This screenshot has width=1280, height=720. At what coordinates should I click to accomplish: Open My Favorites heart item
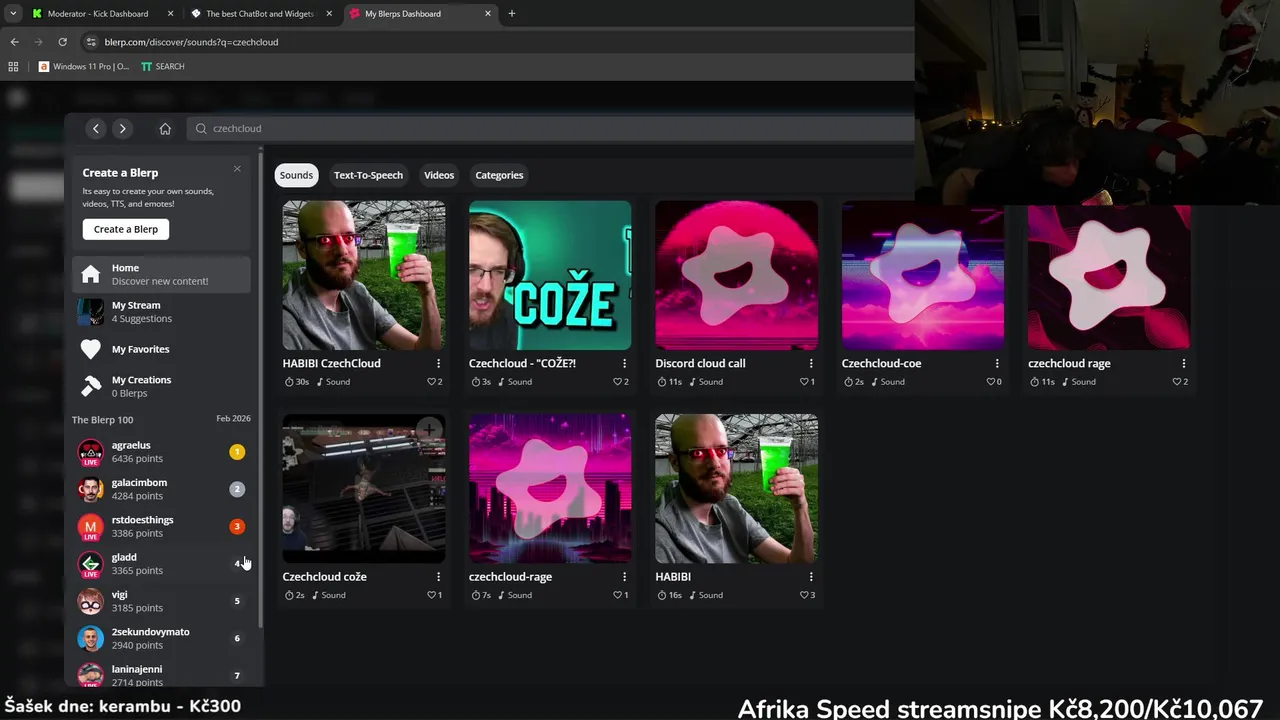pos(161,349)
